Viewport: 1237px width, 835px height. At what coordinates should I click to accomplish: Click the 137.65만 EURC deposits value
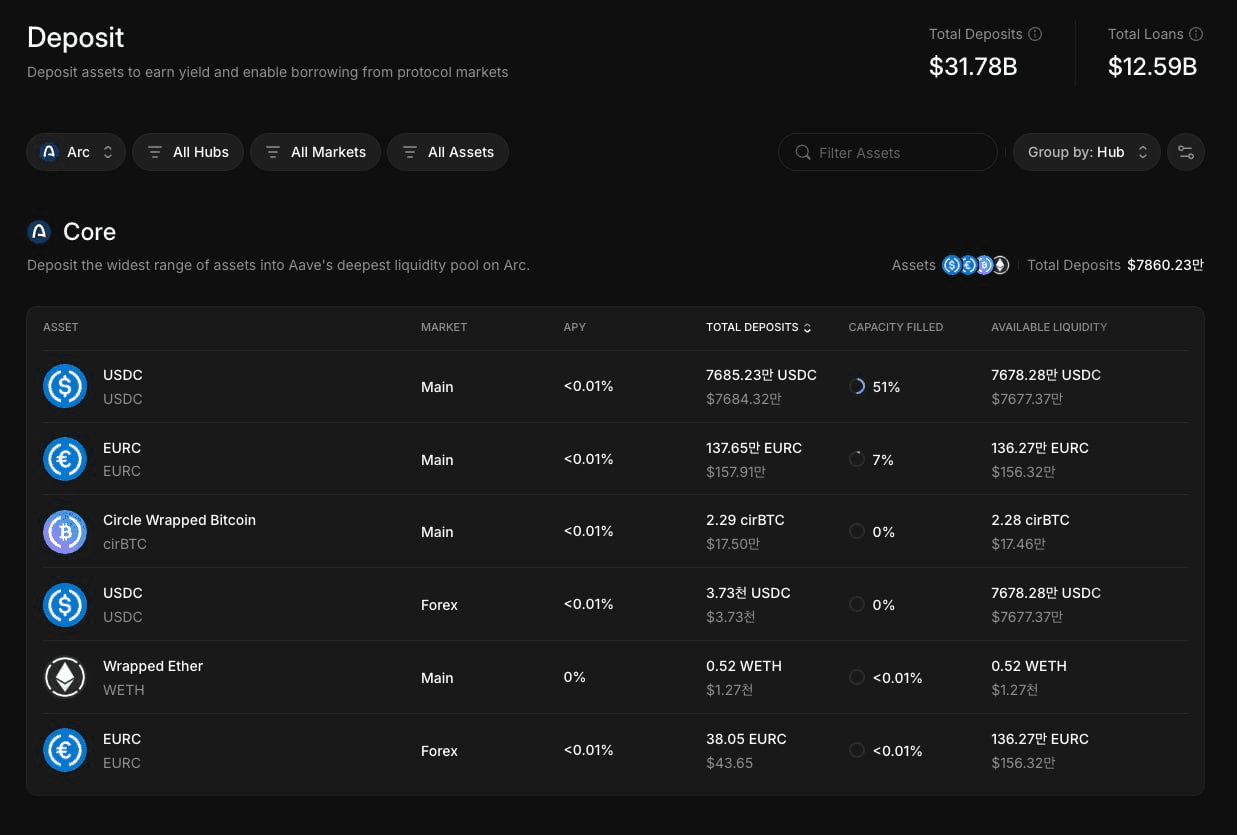[x=754, y=448]
